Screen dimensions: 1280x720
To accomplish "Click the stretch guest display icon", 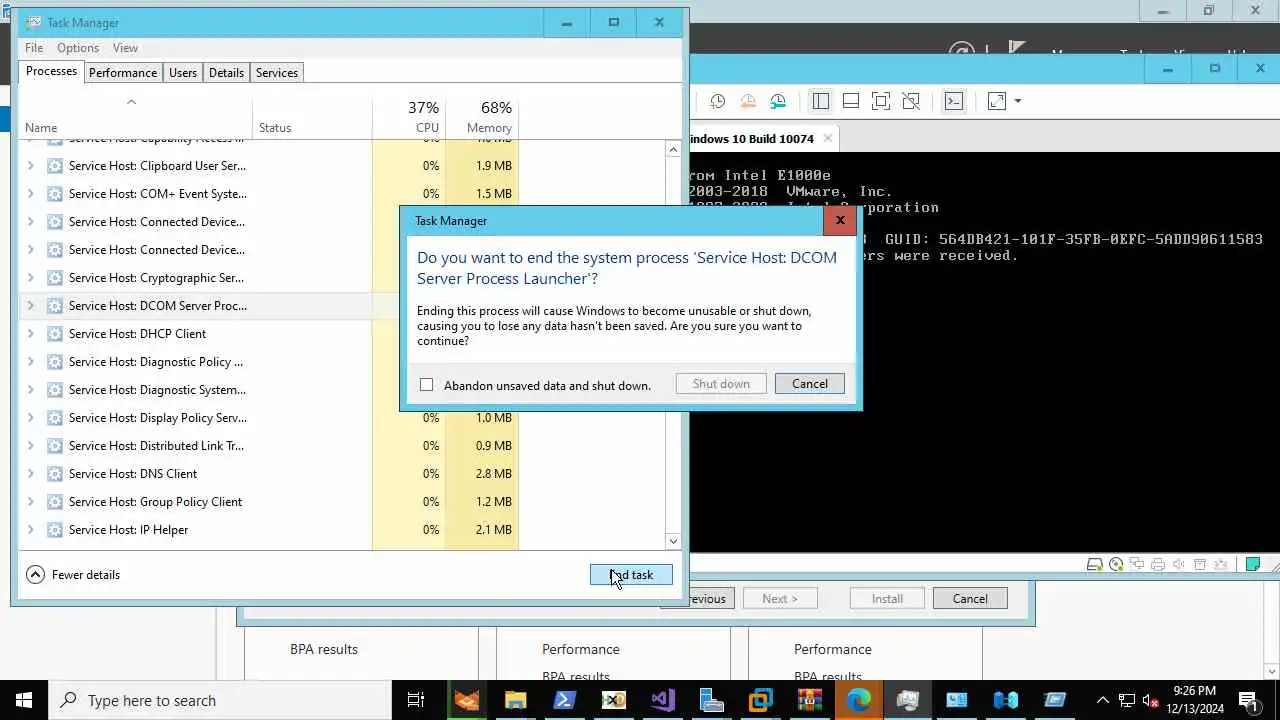I will pos(997,101).
